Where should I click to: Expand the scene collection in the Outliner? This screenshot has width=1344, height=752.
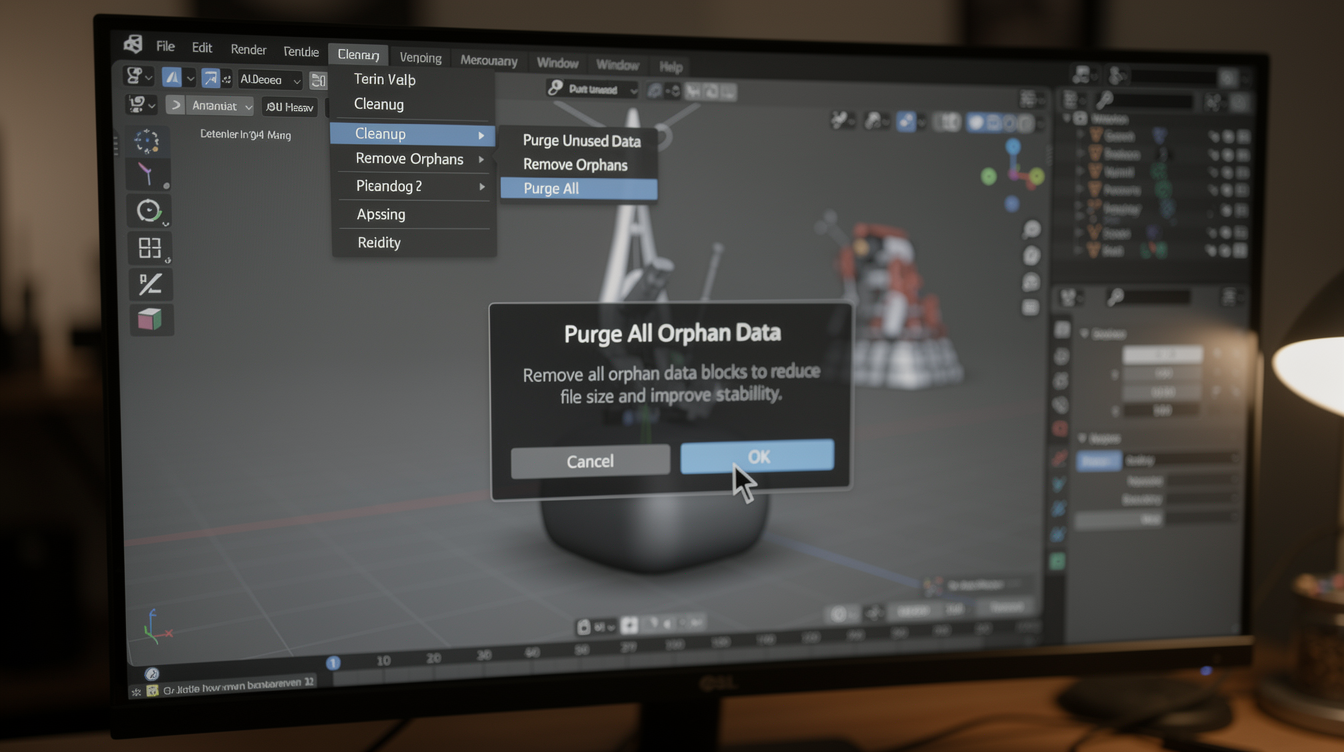pos(1067,118)
